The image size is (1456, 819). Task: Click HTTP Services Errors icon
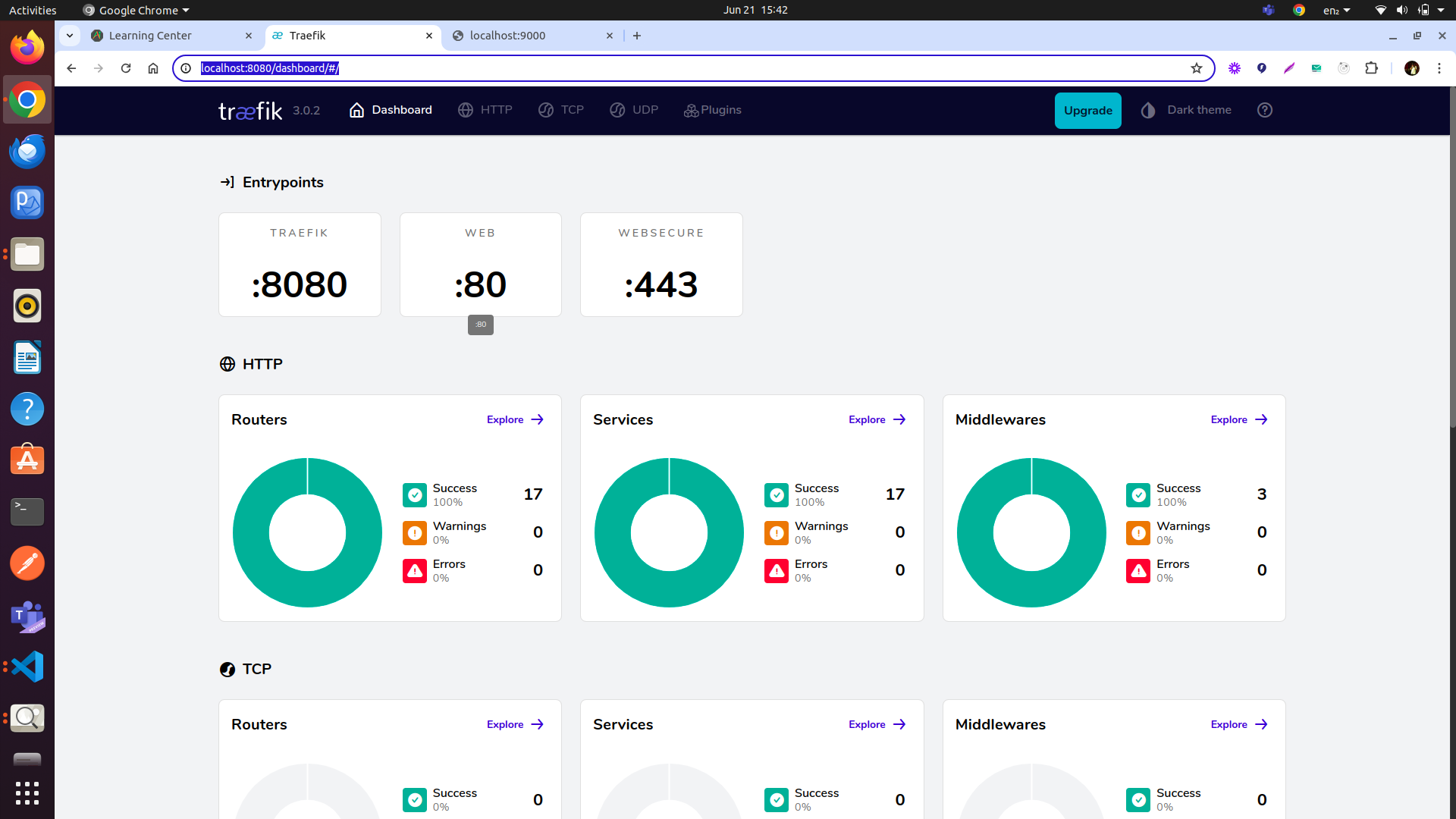pos(777,571)
